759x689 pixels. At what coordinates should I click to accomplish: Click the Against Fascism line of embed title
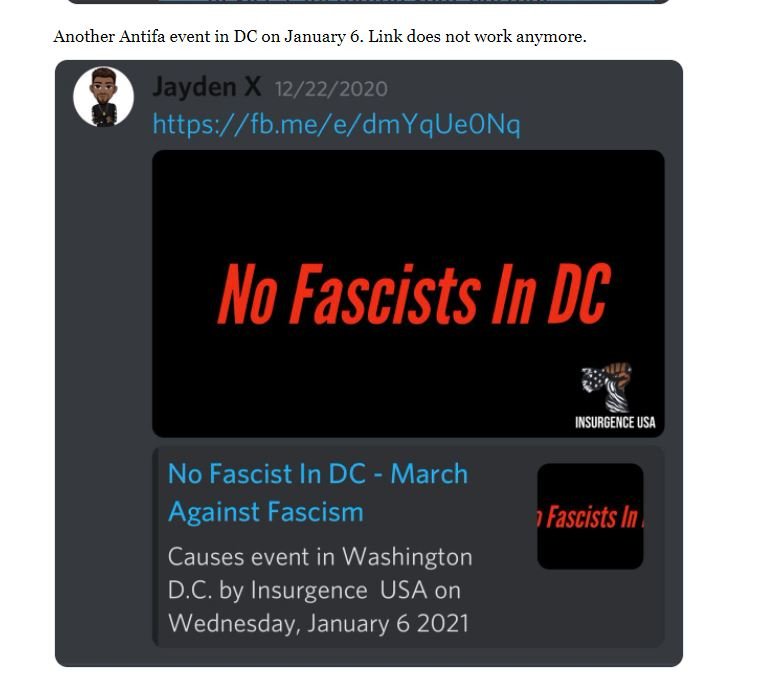click(x=265, y=512)
